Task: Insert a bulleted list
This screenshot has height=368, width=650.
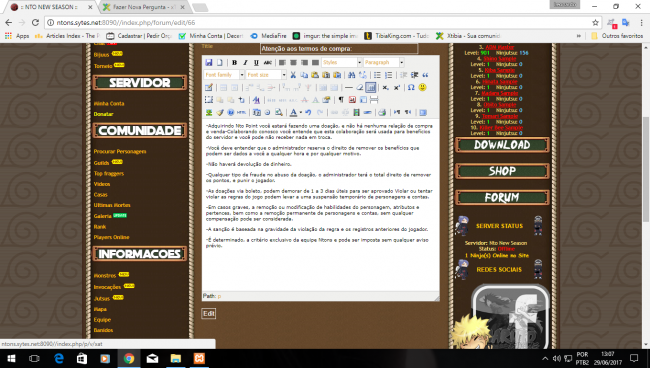Action: click(377, 75)
